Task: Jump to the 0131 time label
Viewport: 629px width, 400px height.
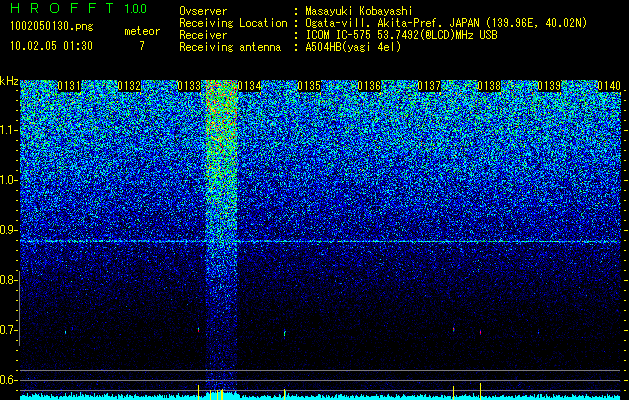Action: 69,86
